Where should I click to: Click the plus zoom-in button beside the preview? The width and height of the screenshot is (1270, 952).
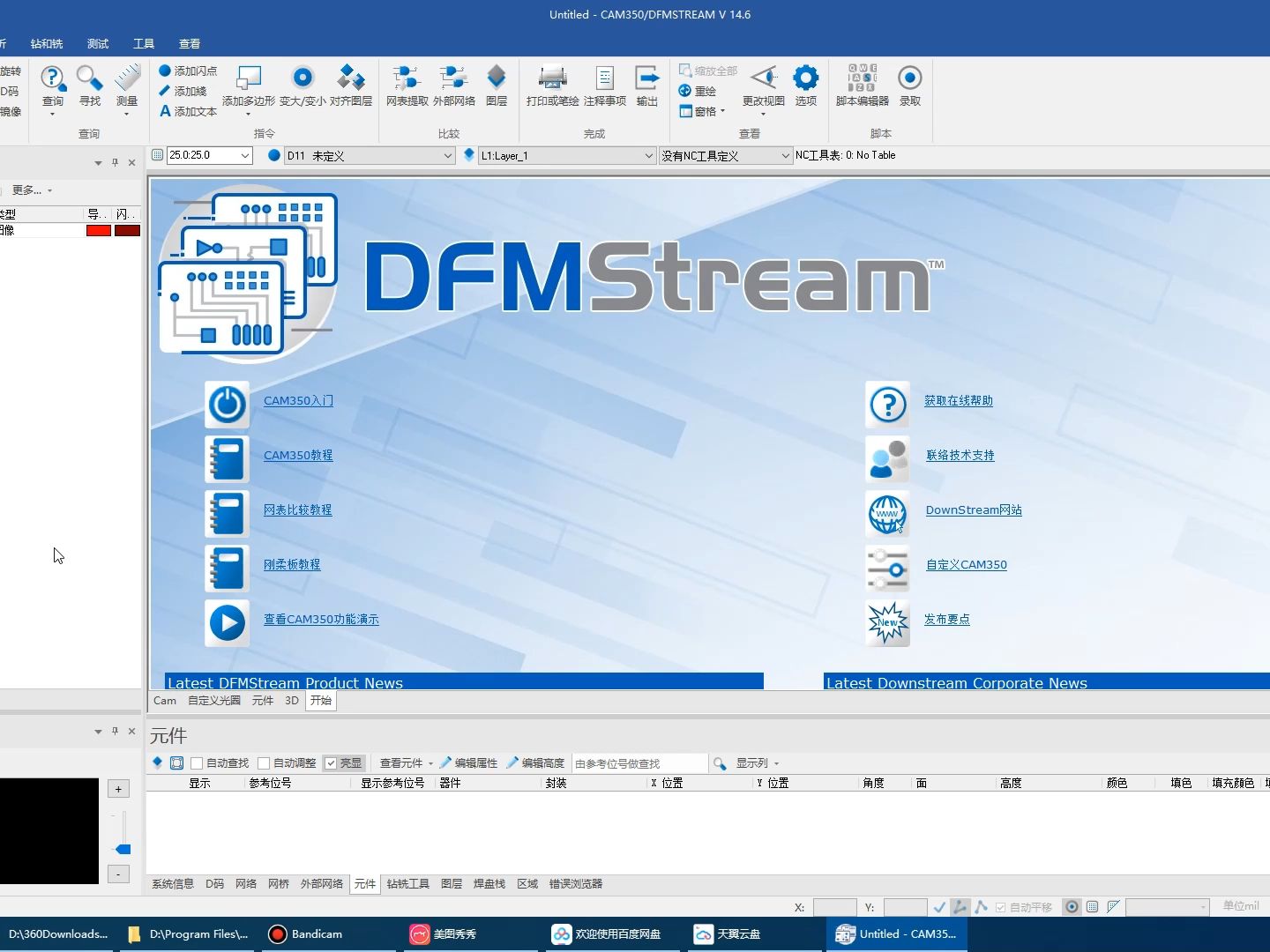118,789
